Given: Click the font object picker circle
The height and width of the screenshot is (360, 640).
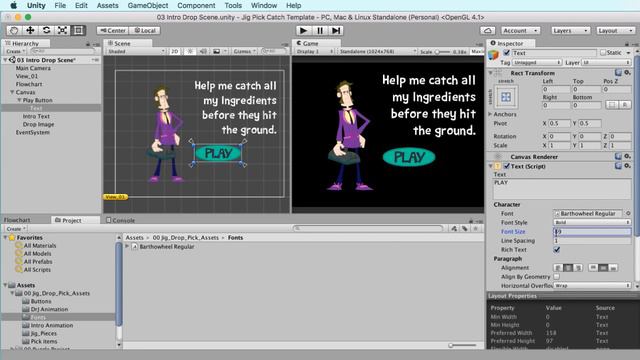Looking at the screenshot, I should click(x=628, y=213).
